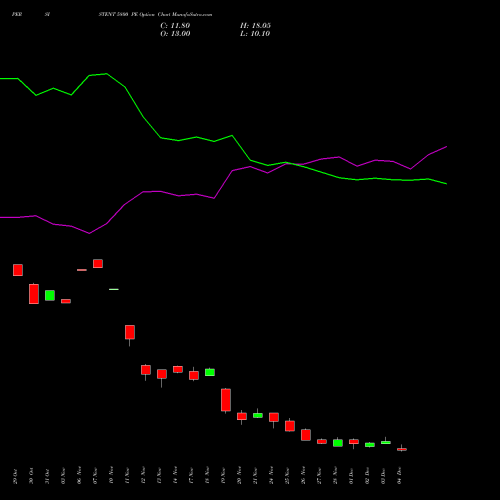500x500 pixels.
Task: Click the chart title ending in 'PE Option Chart'
Action: (155, 15)
